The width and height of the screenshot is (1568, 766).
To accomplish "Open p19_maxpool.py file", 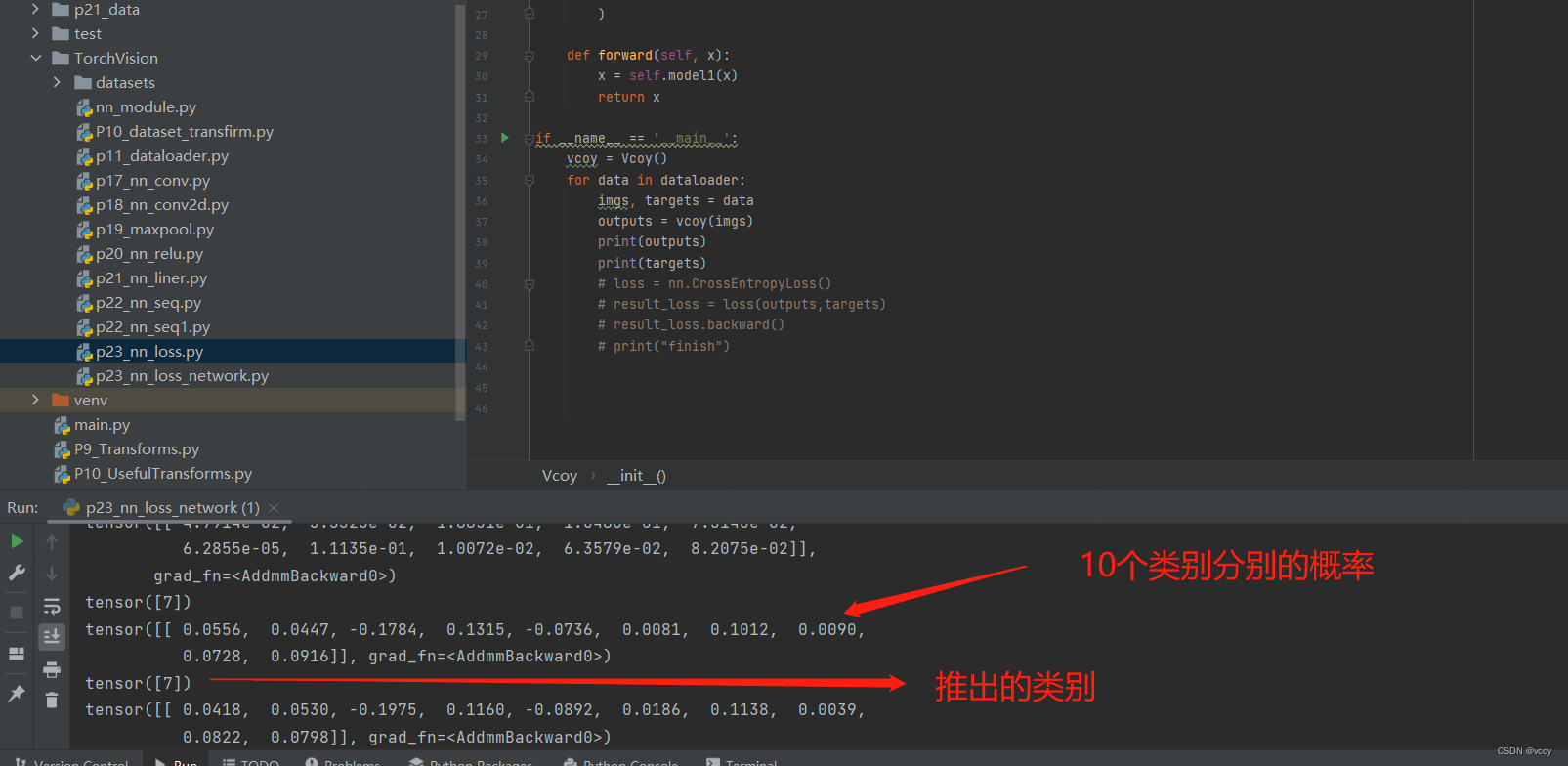I will pyautogui.click(x=154, y=229).
